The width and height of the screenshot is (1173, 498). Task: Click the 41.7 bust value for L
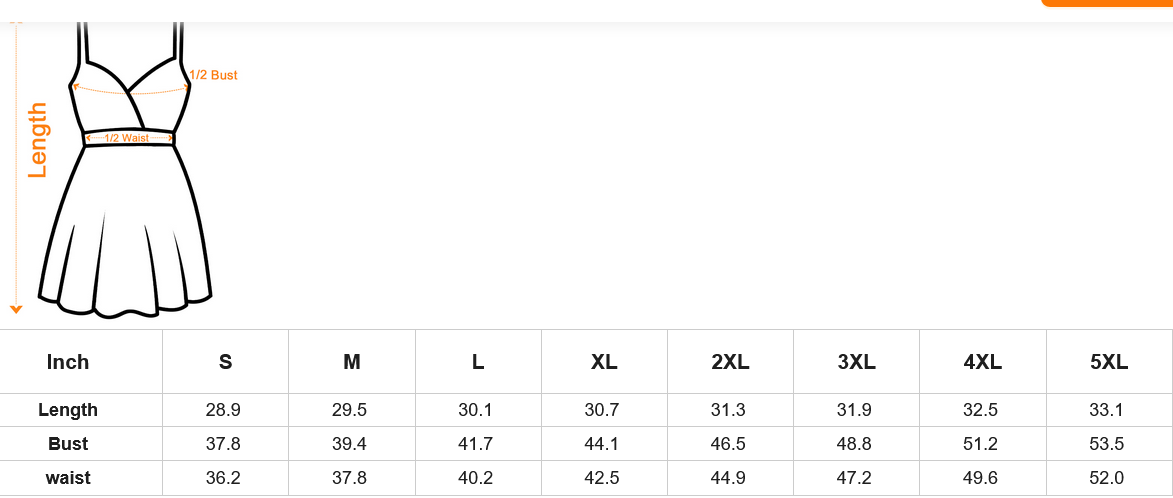(476, 444)
